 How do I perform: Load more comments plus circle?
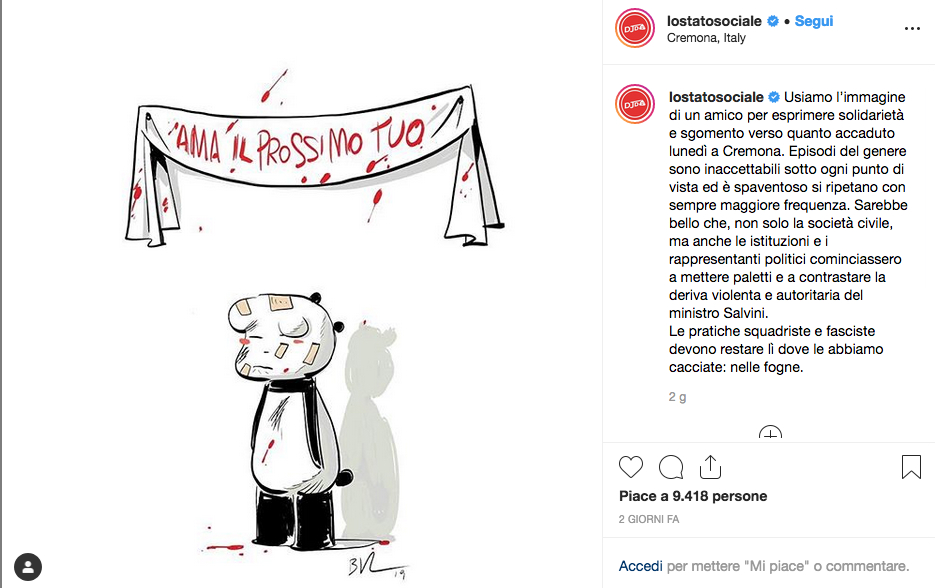click(770, 433)
